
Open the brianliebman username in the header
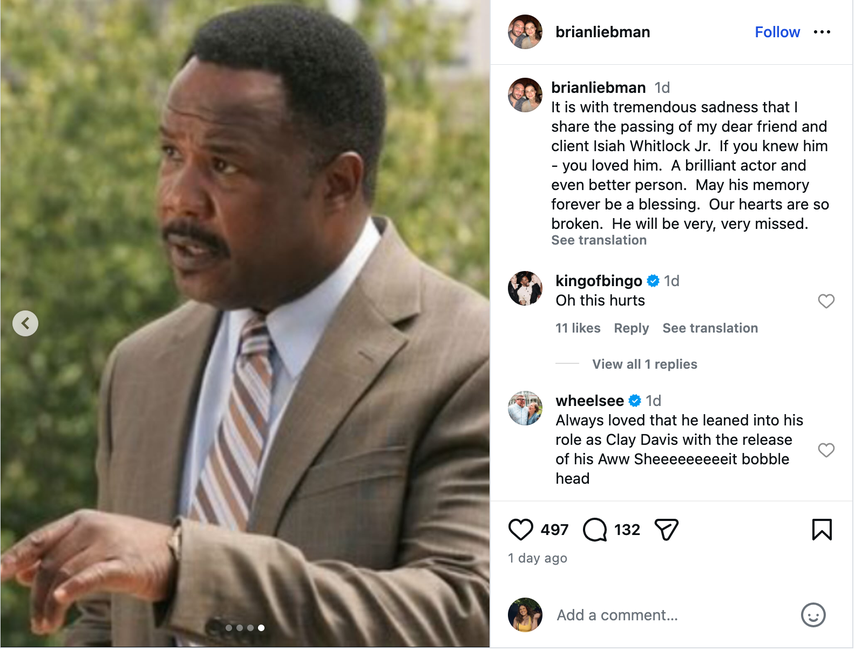tap(603, 31)
